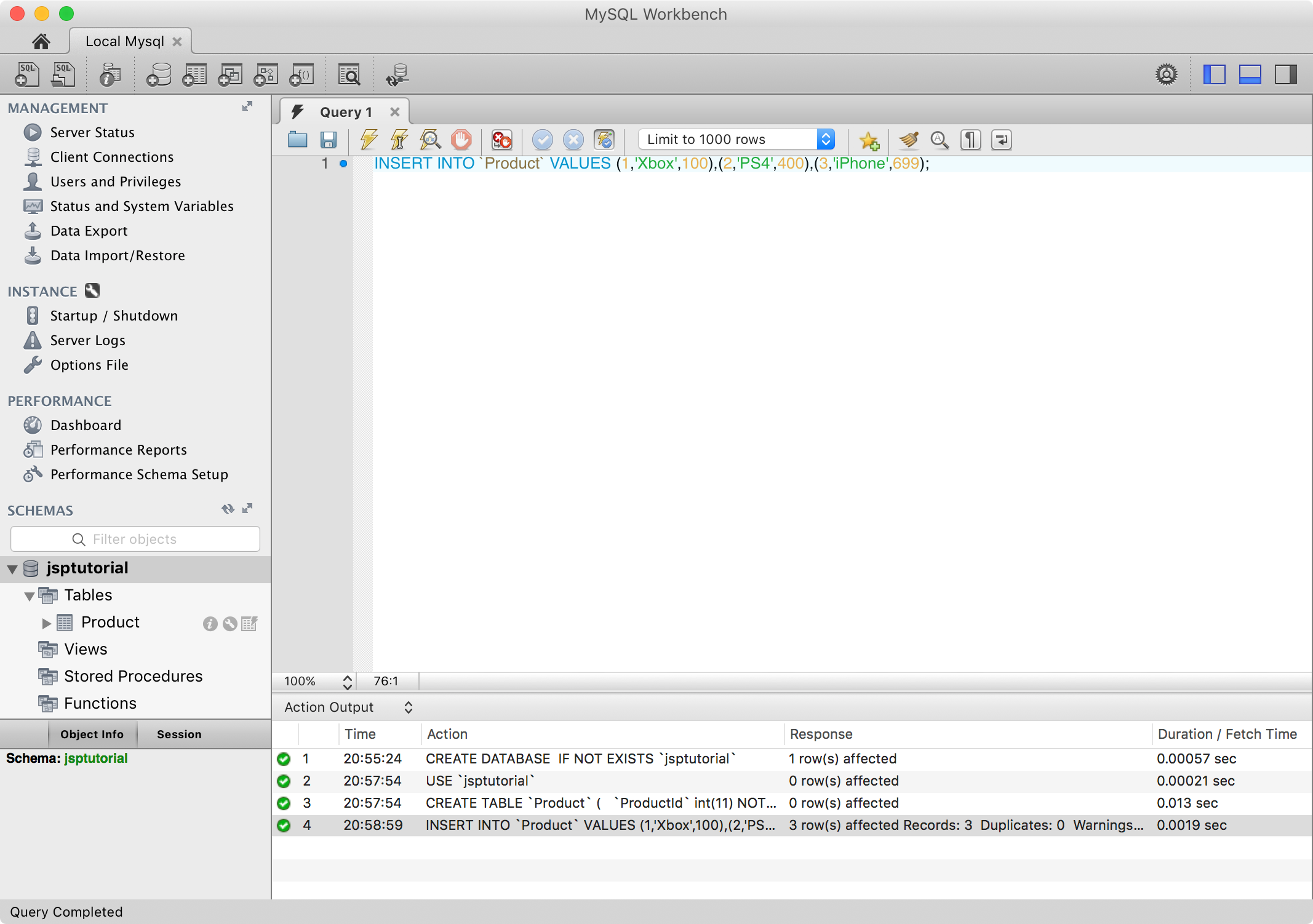Create a new stored procedure icon
The image size is (1313, 924).
tap(266, 74)
